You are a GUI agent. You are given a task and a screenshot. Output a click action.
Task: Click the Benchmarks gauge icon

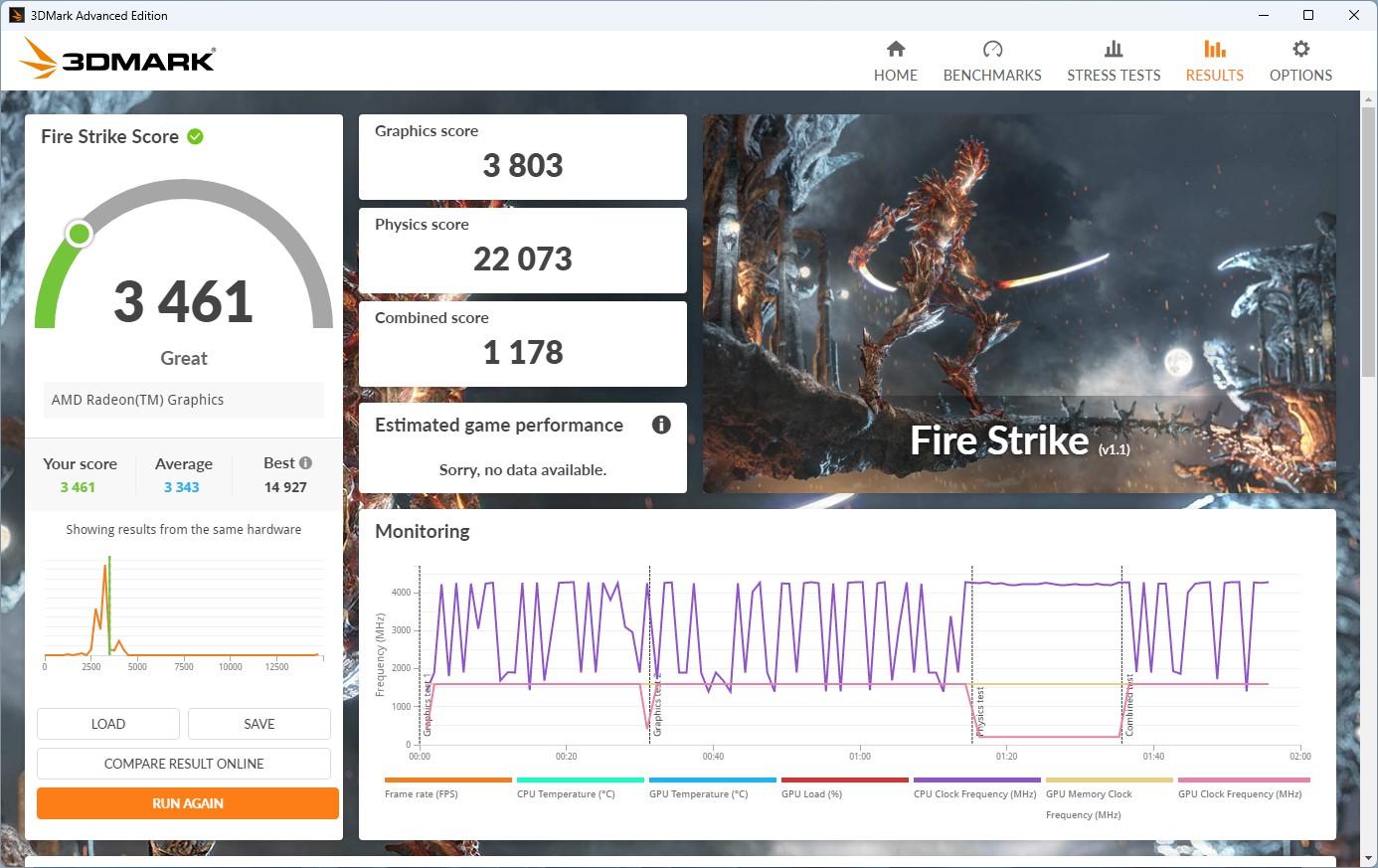point(992,49)
